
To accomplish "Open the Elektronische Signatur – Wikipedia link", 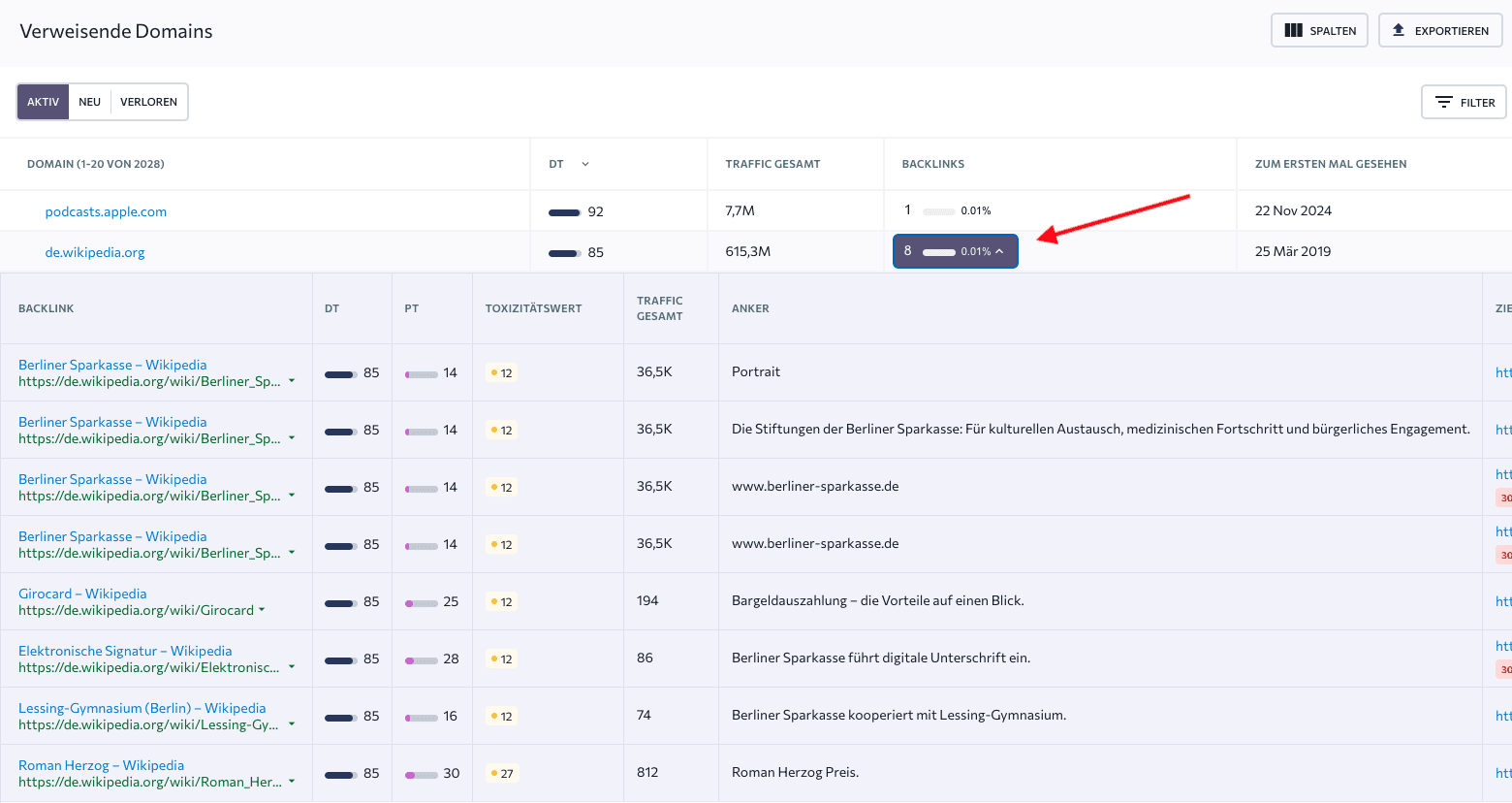I will click(x=125, y=651).
